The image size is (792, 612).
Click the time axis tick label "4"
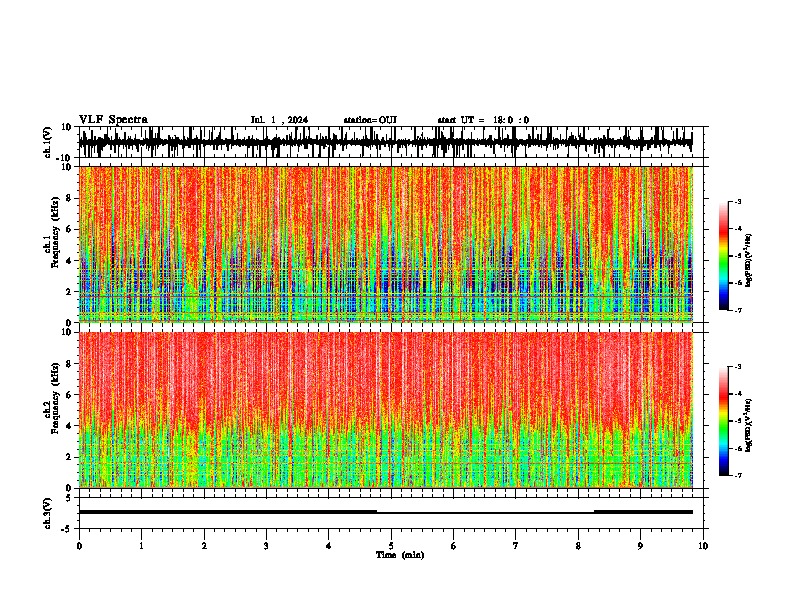[x=329, y=546]
